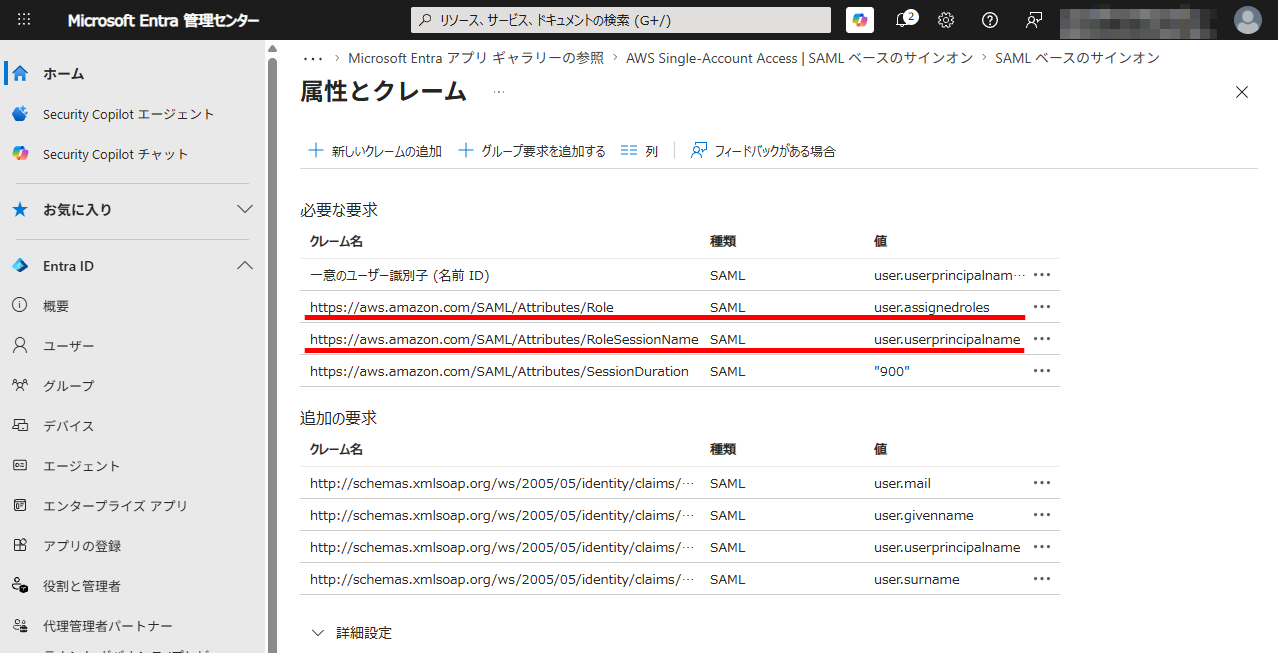Click the ホーム house icon in the sidebar
The width and height of the screenshot is (1278, 653).
20,74
